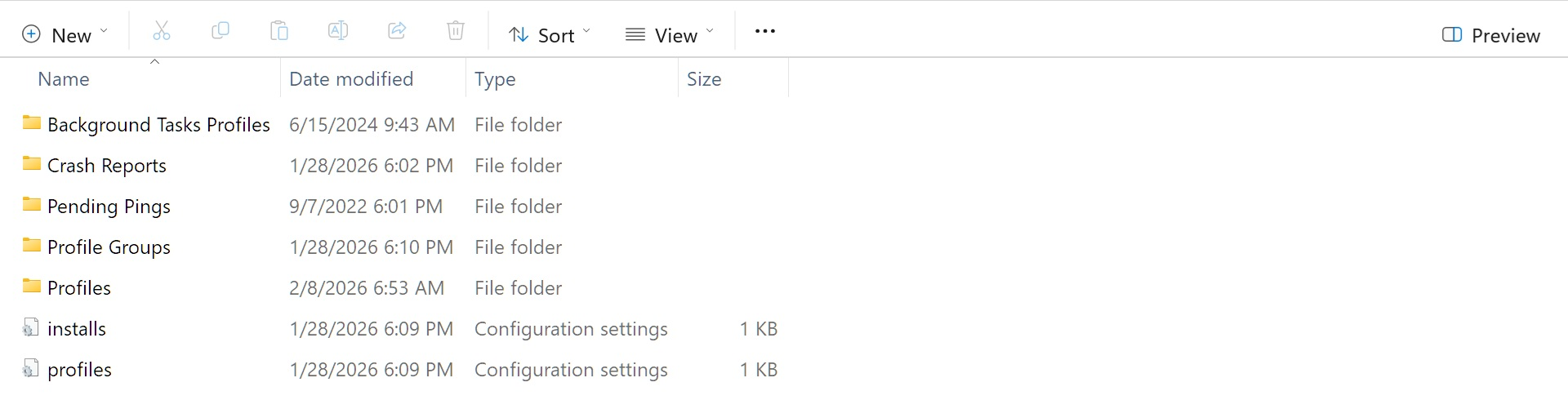Click the Cut scissors icon
The height and width of the screenshot is (409, 1568).
162,33
